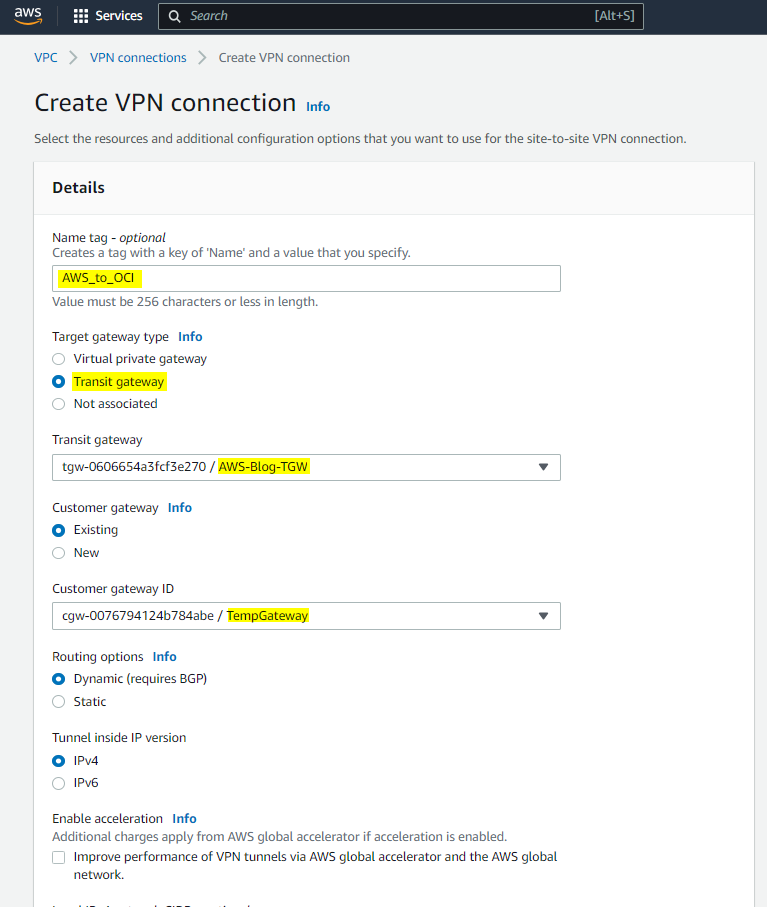This screenshot has width=767, height=907.
Task: Select Transit gateway radio button
Action: coord(59,382)
